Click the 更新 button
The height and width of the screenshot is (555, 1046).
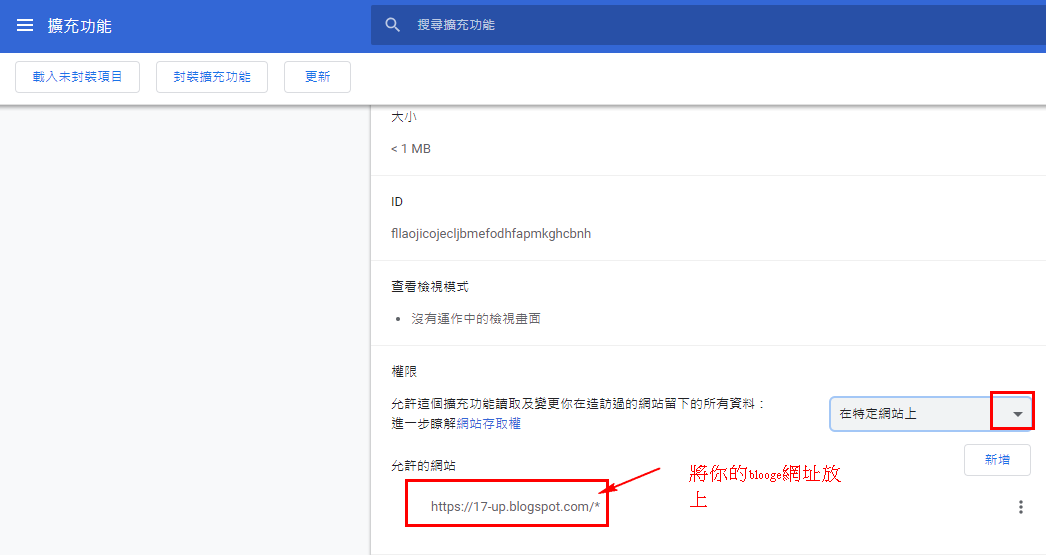coord(318,77)
